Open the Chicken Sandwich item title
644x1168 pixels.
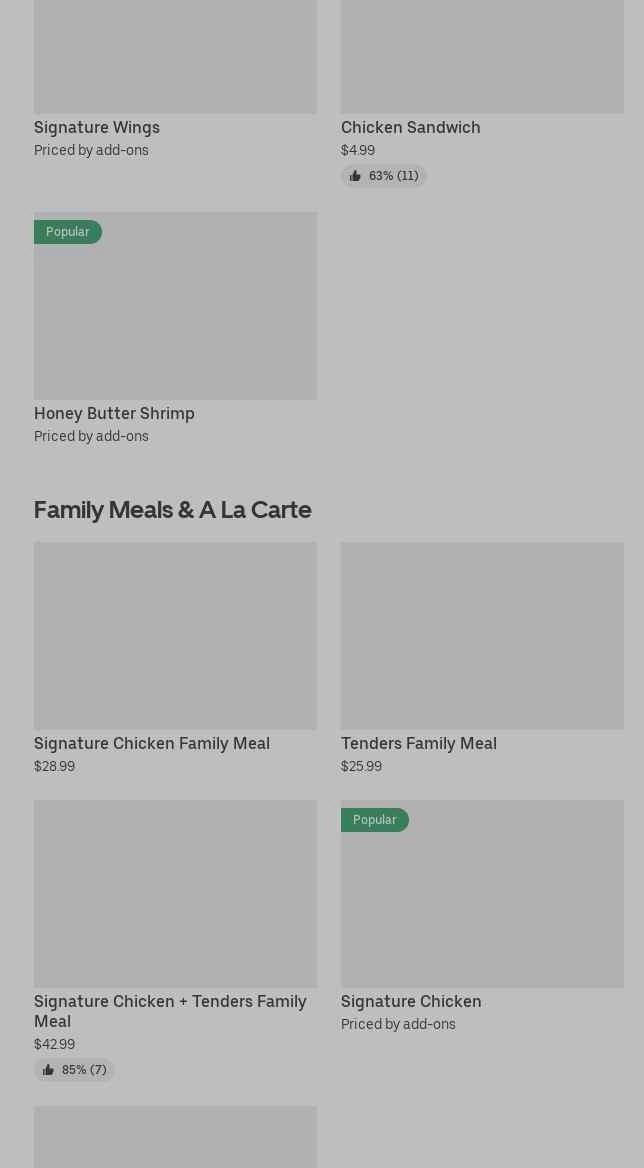point(410,127)
